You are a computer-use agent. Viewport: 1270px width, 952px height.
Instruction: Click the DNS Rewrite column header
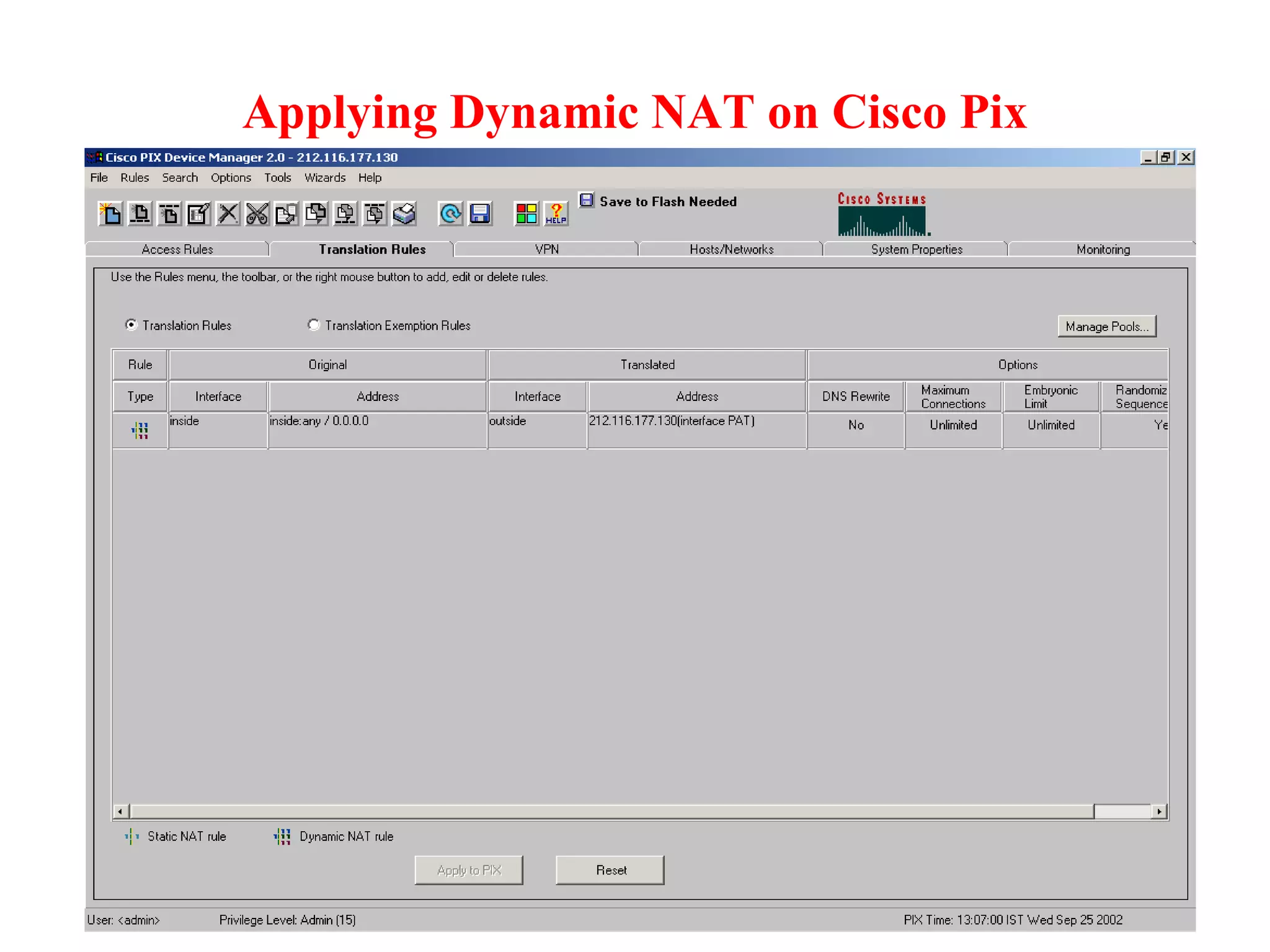pos(856,397)
